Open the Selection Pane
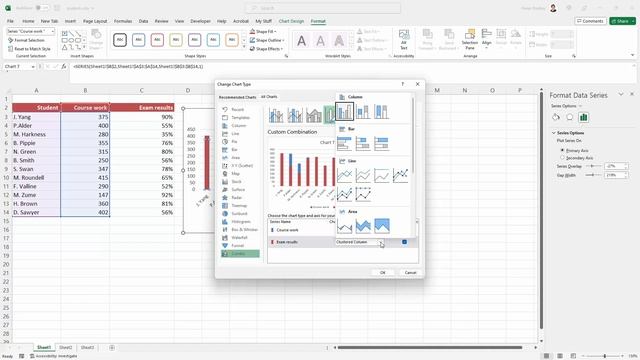This screenshot has height=360, width=640. (470, 40)
